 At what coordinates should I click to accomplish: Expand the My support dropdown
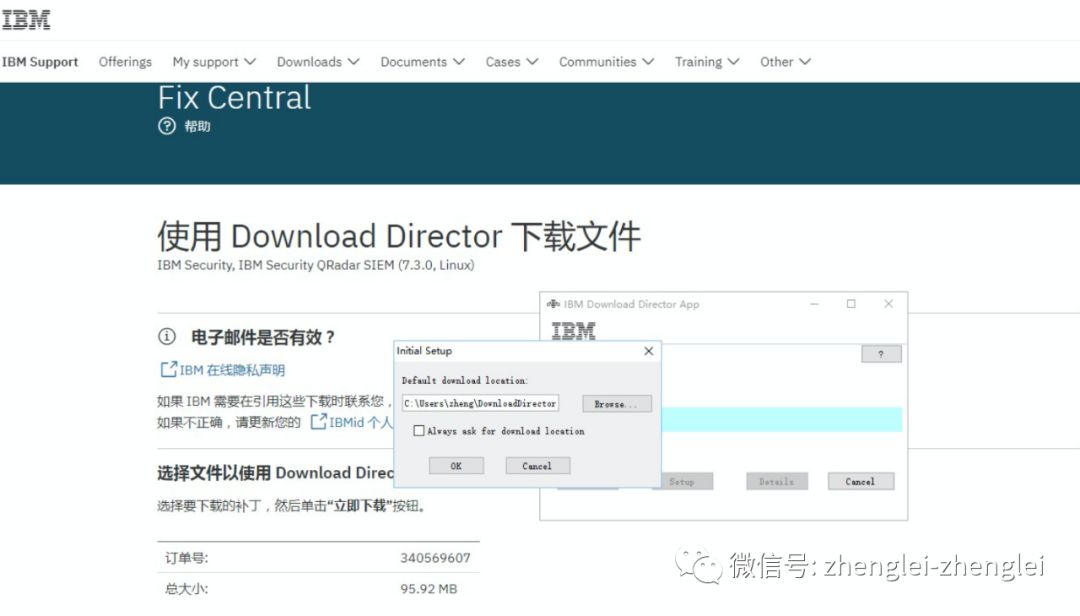(x=214, y=62)
